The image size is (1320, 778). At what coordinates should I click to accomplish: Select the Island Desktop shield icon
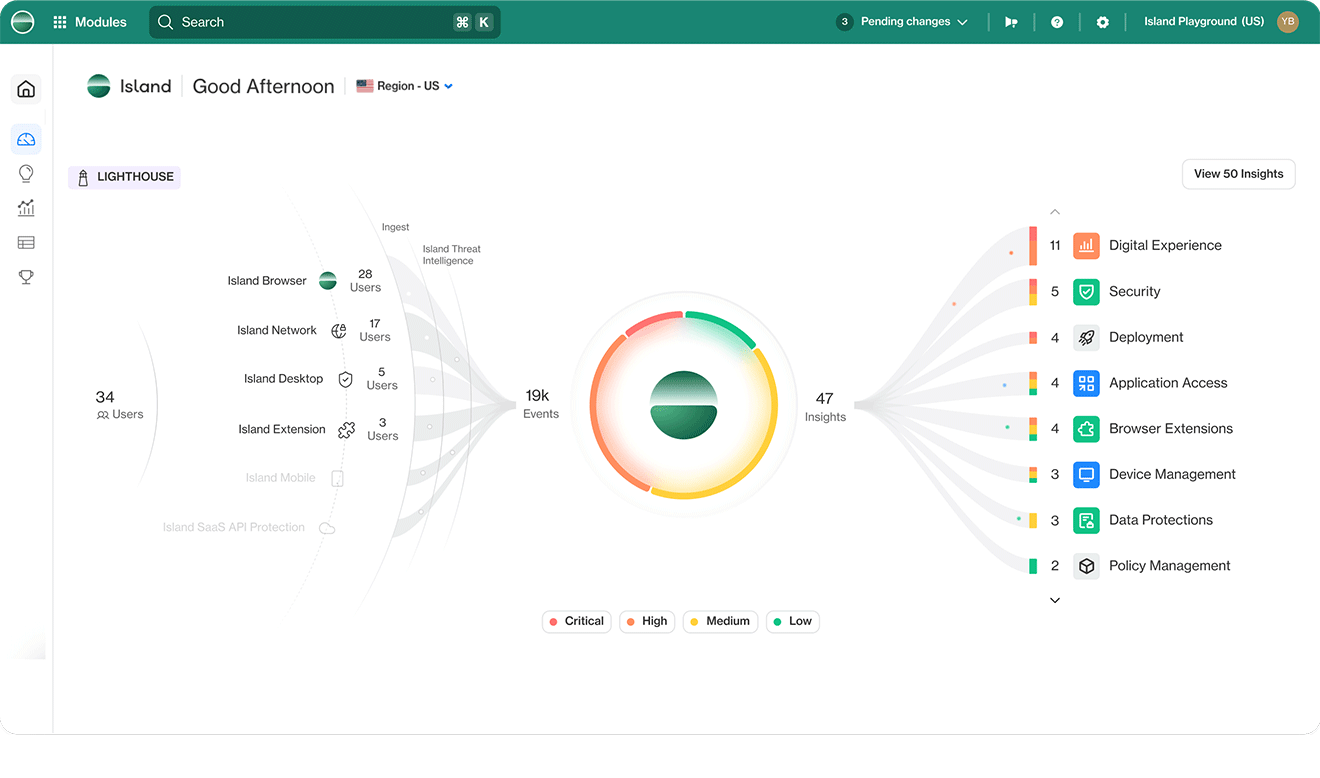pos(345,380)
